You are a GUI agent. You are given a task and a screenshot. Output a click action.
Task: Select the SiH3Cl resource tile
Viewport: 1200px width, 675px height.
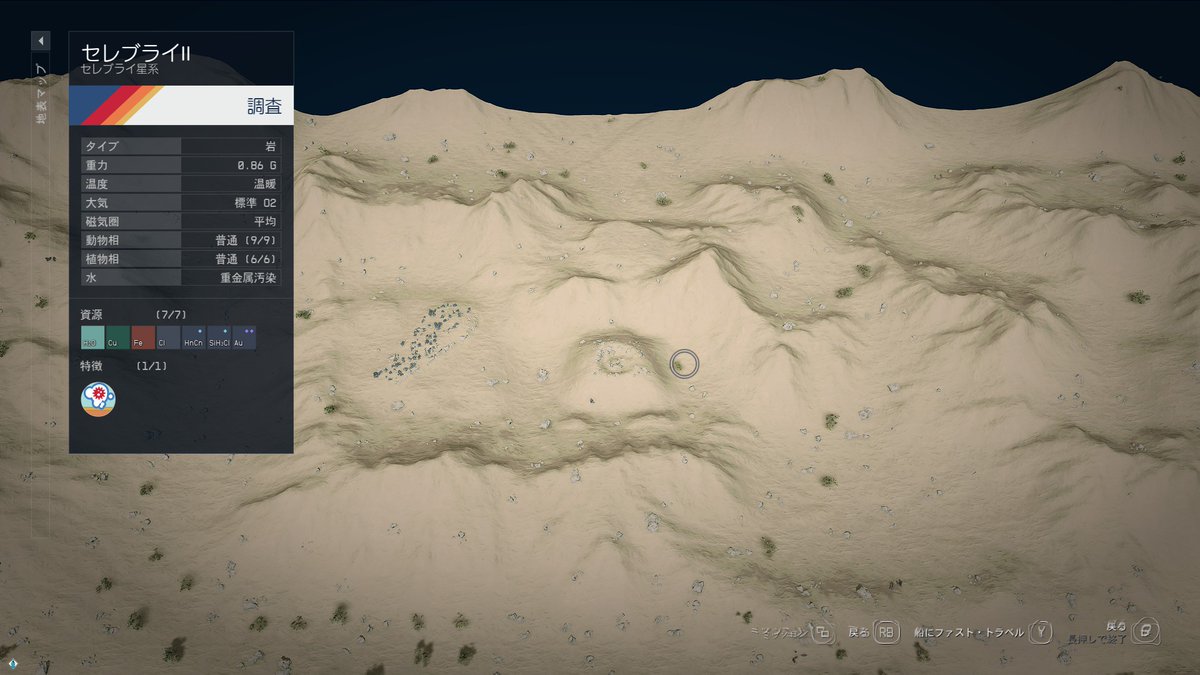click(x=219, y=338)
